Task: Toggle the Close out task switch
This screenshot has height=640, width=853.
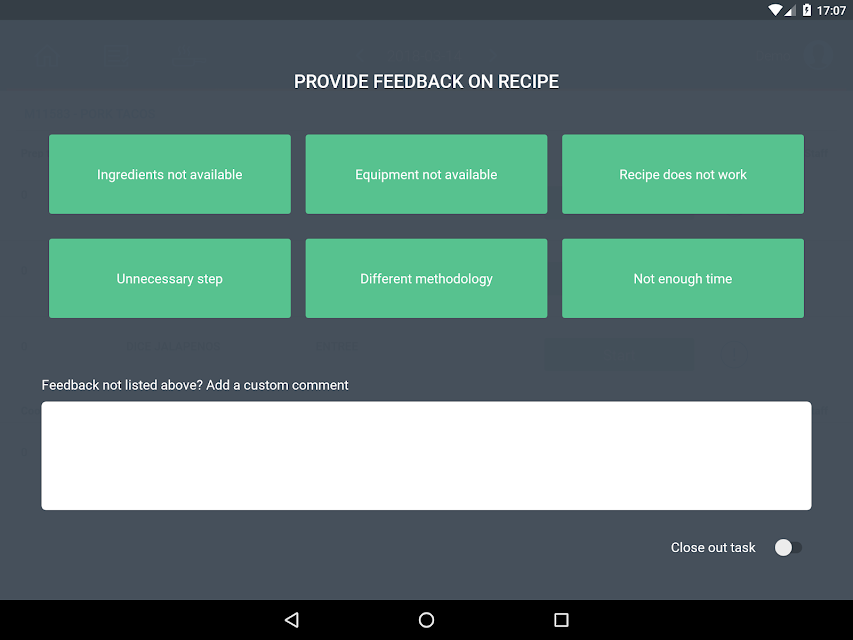Action: click(x=788, y=547)
